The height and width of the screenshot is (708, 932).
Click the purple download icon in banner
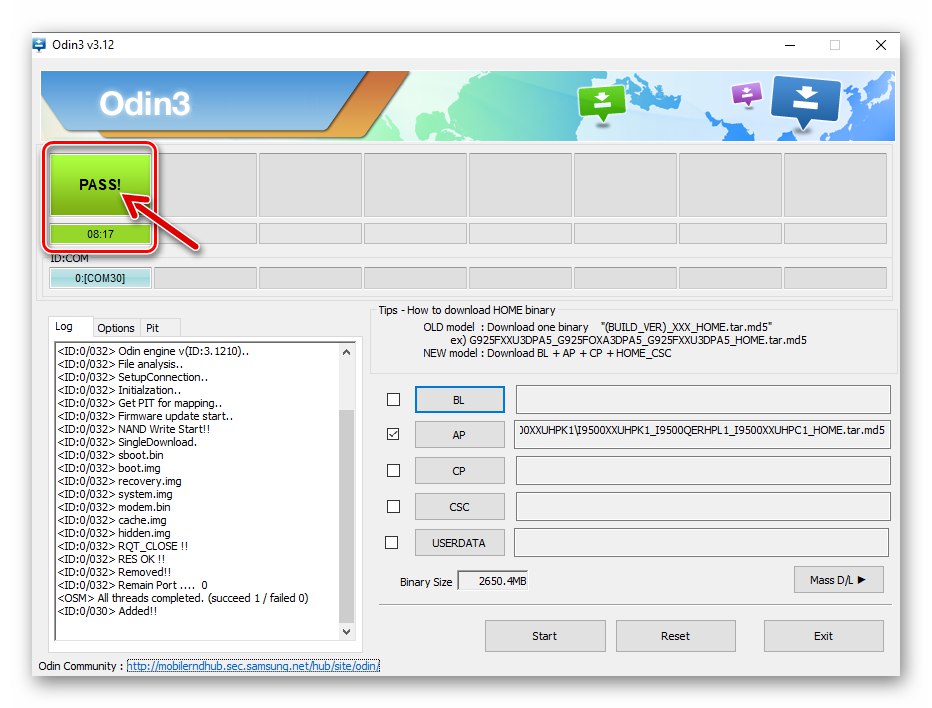[x=747, y=95]
